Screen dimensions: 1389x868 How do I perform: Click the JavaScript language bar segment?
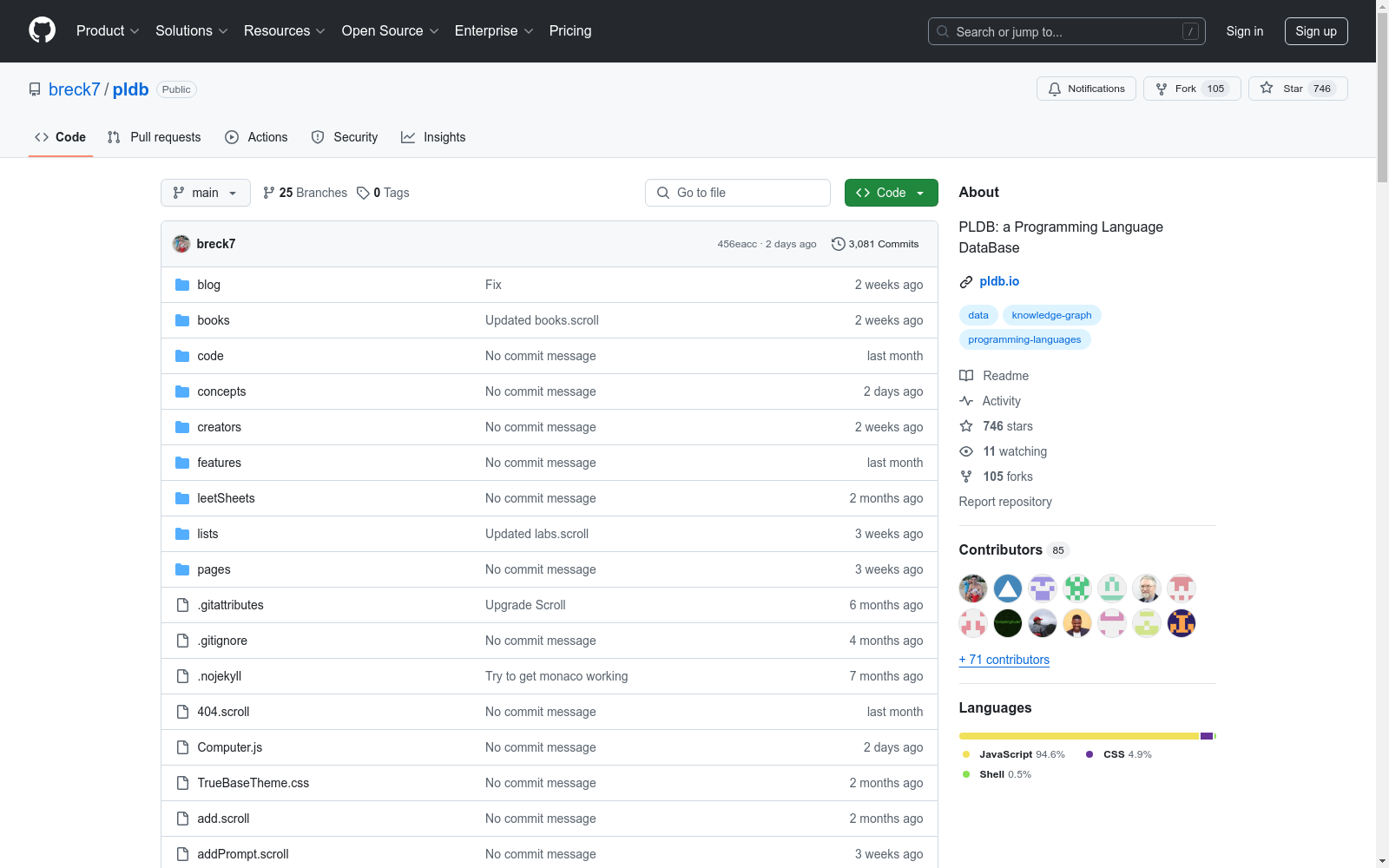pos(1079,736)
